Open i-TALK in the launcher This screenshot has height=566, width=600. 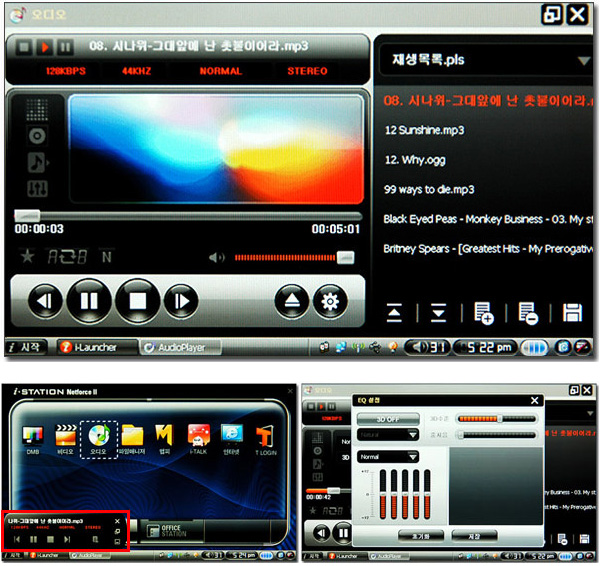199,439
